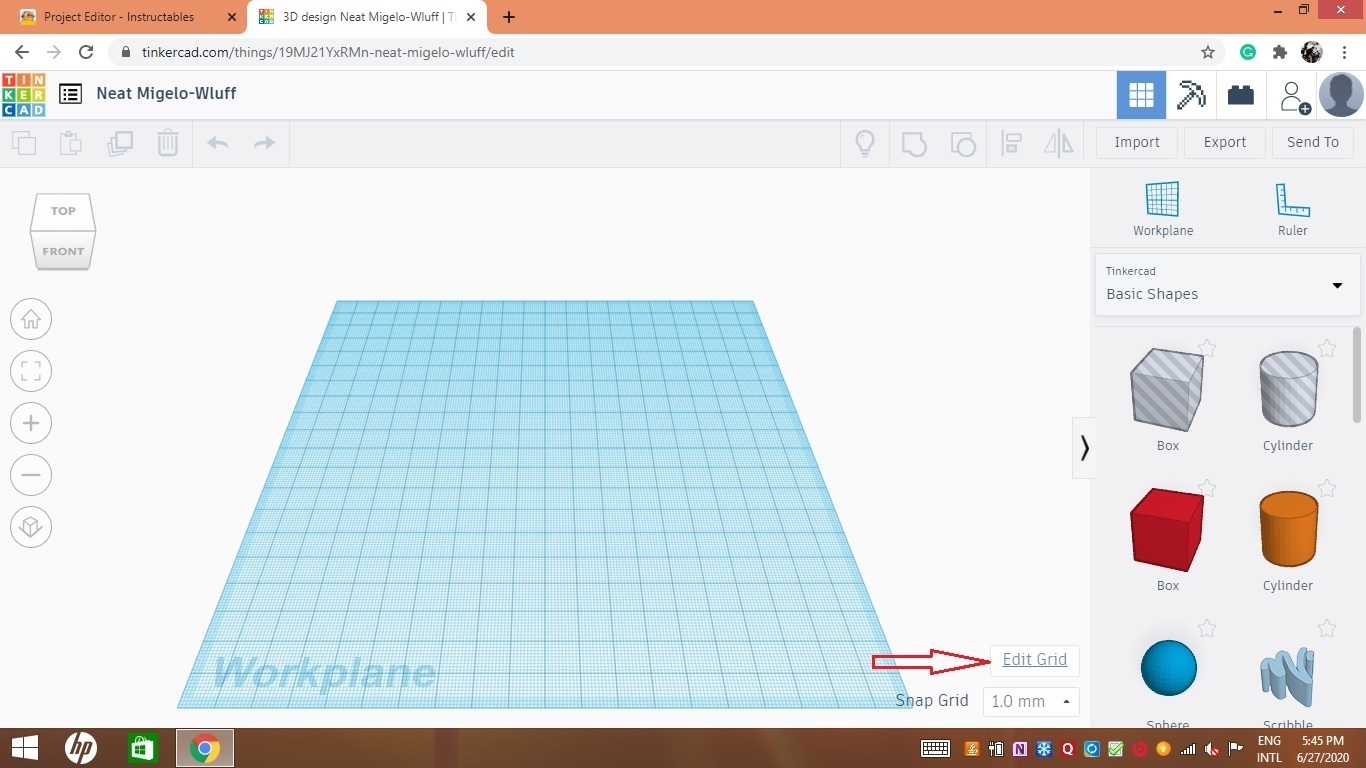Image resolution: width=1366 pixels, height=768 pixels.
Task: Collapse the shapes panel with chevron
Action: pyautogui.click(x=1085, y=448)
